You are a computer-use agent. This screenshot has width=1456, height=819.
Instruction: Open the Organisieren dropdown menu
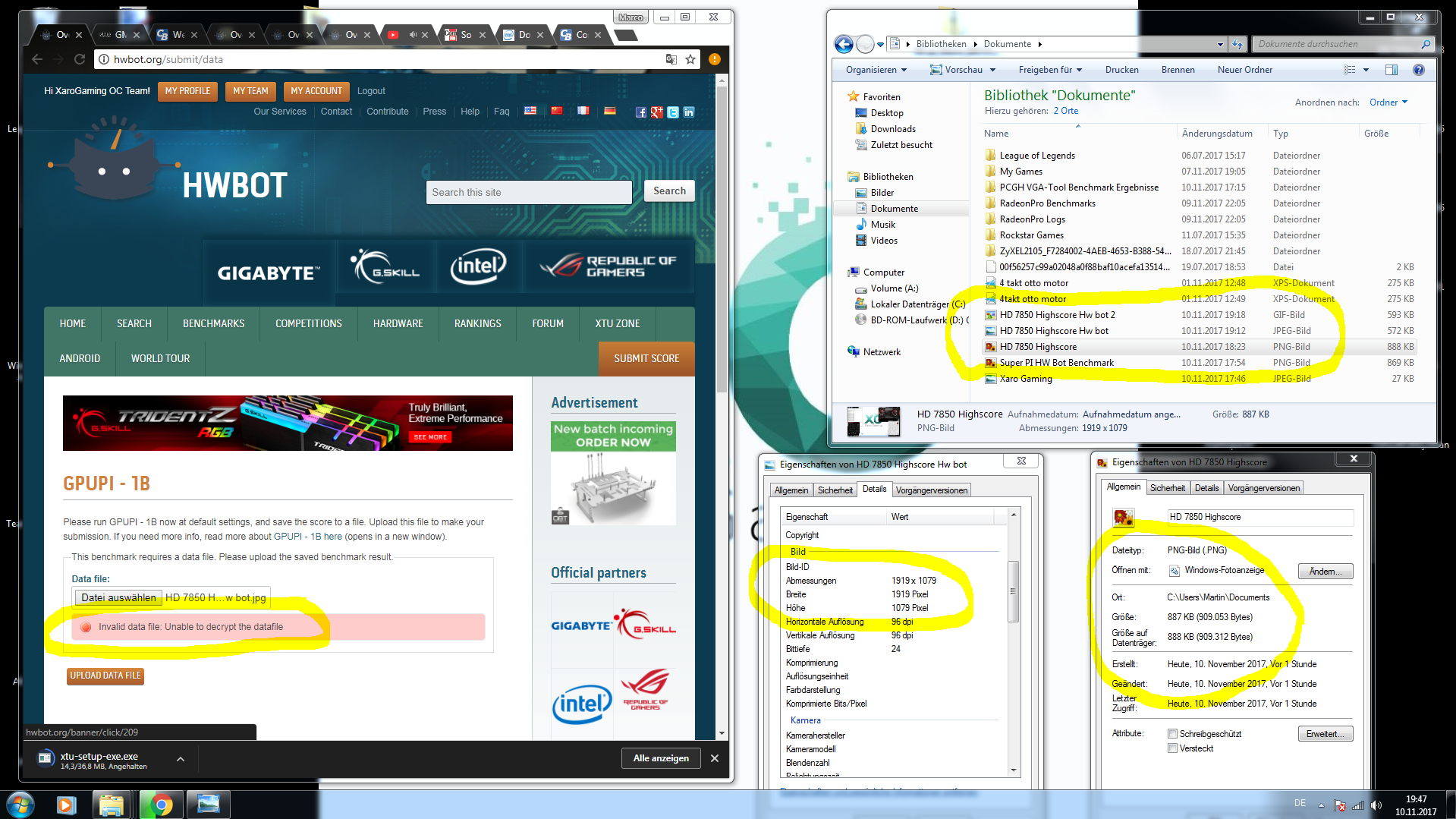(x=876, y=70)
